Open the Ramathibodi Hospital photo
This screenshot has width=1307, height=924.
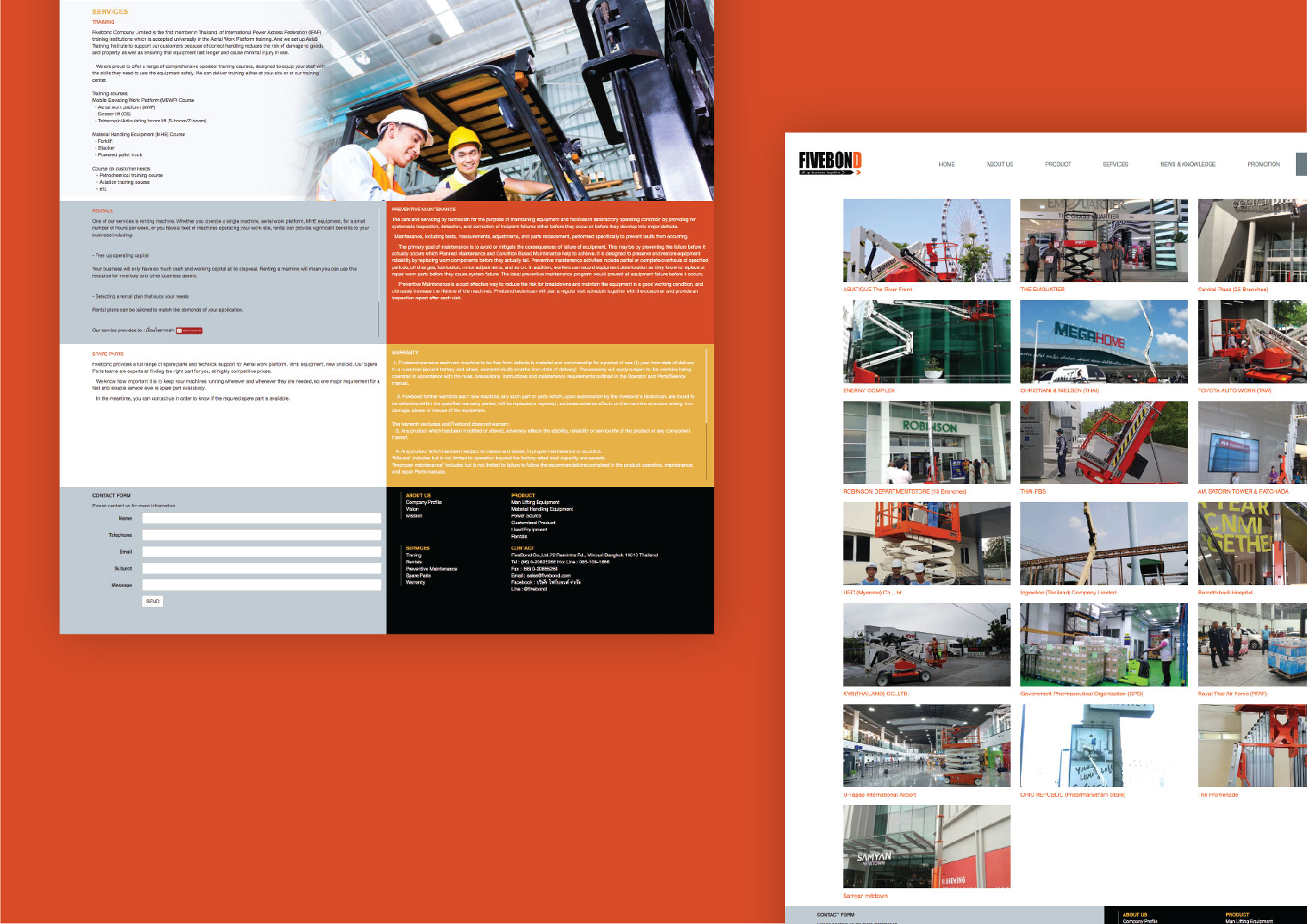coord(1252,543)
